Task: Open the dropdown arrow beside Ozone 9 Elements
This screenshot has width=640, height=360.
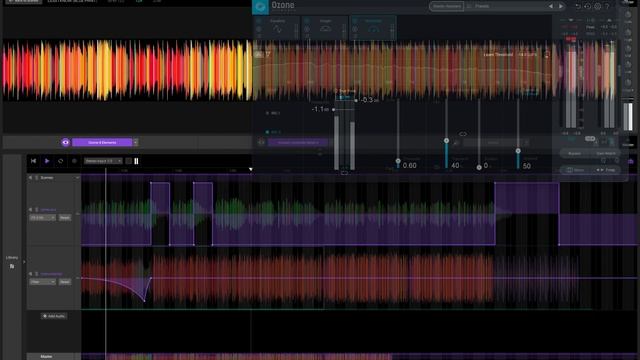Action: click(x=136, y=142)
